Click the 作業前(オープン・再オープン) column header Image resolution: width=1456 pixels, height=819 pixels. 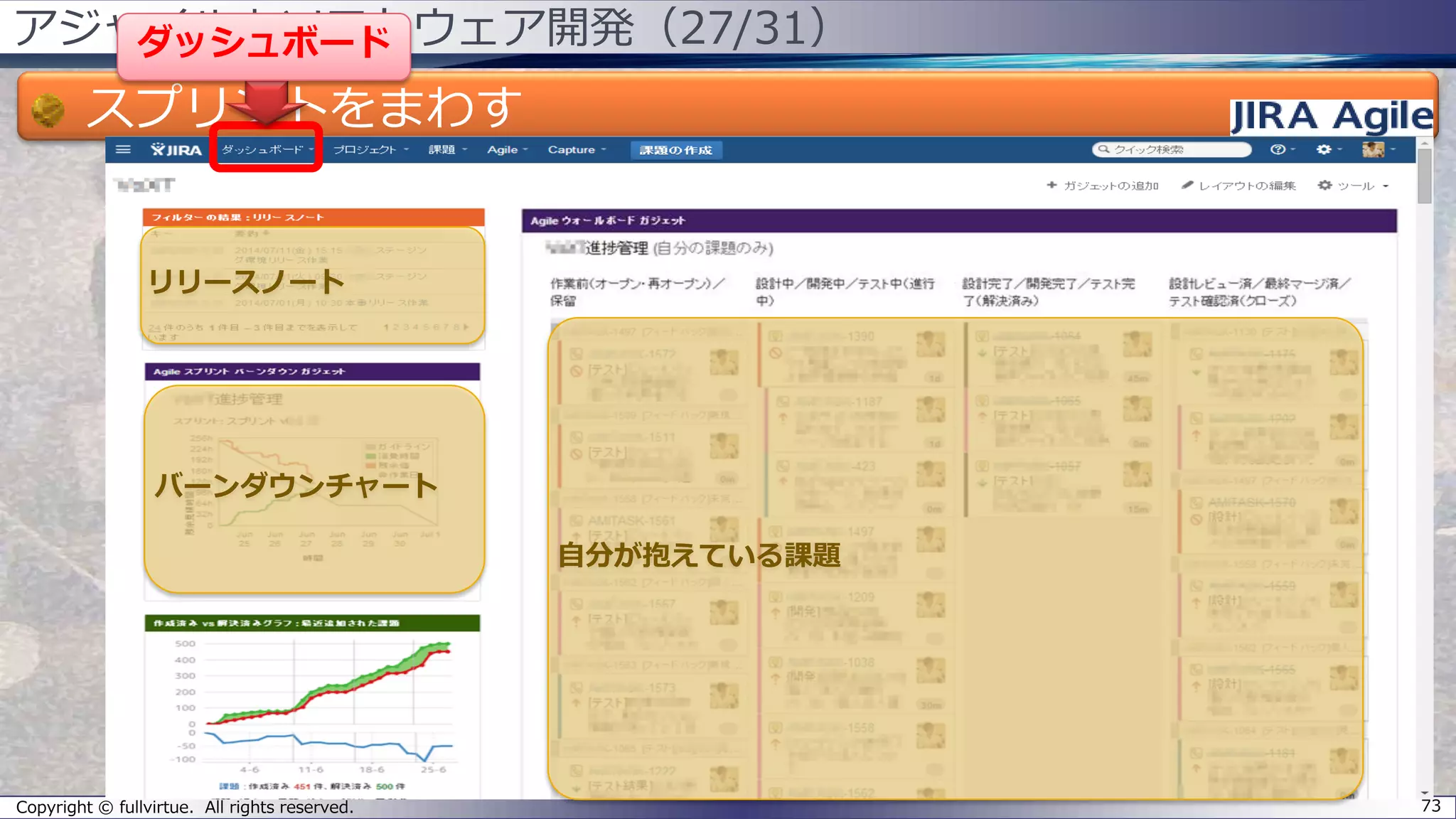[637, 291]
